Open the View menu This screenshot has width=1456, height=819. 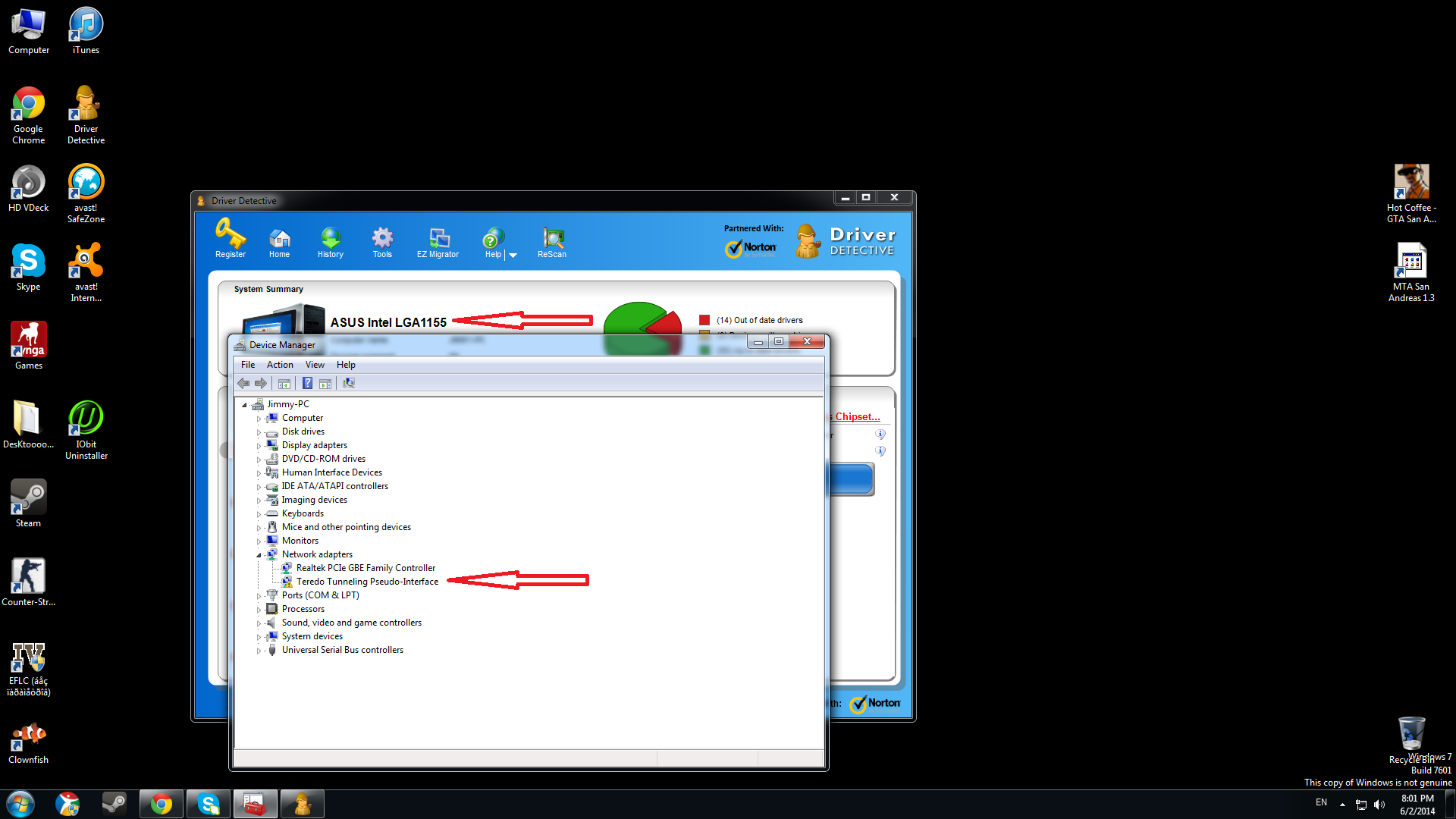click(315, 365)
